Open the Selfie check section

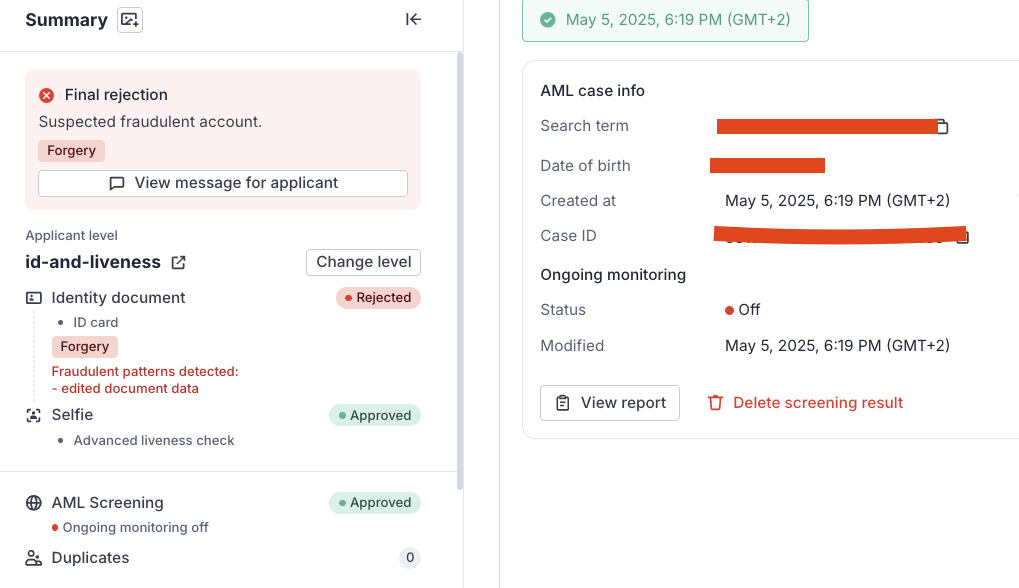72,415
